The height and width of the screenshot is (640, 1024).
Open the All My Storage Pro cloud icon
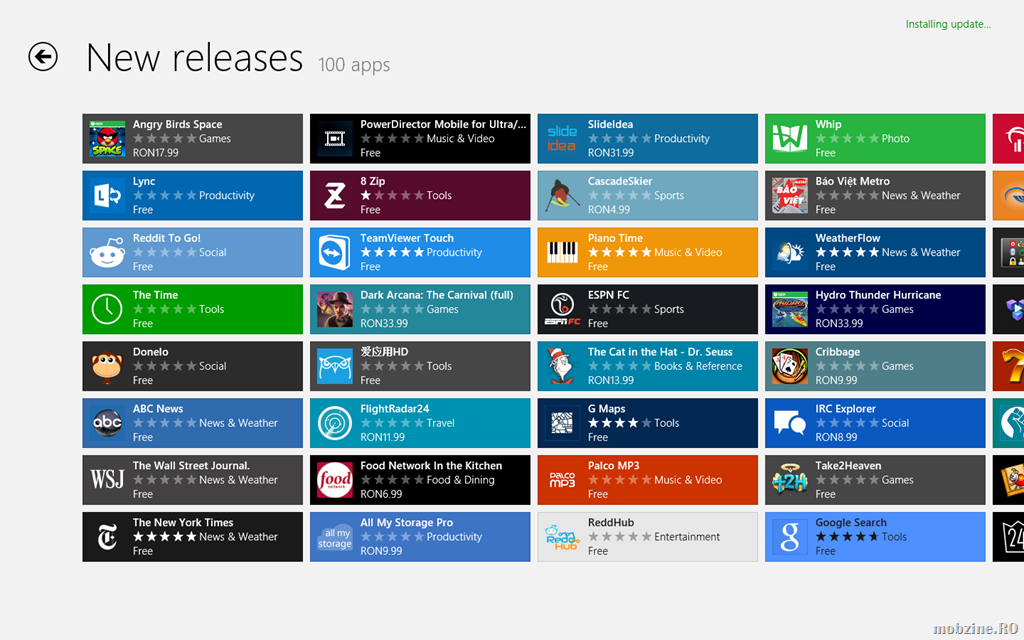pyautogui.click(x=334, y=536)
